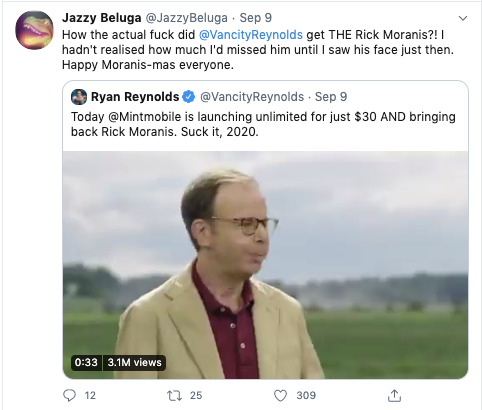This screenshot has width=482, height=410.
Task: Open the @VancityReynolds mention link
Action: [251, 35]
